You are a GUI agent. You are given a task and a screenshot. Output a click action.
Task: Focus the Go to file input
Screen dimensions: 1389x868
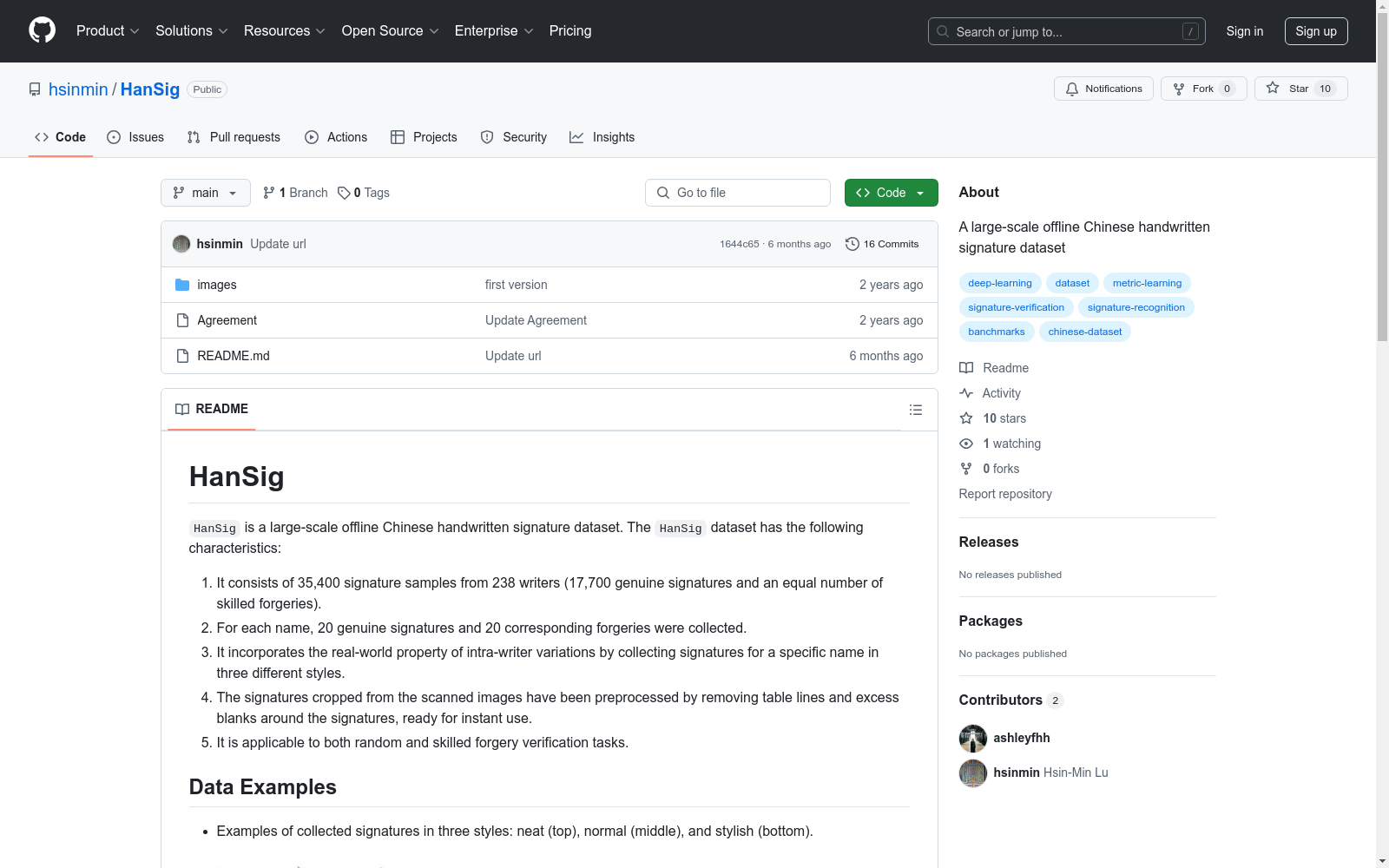(x=738, y=193)
